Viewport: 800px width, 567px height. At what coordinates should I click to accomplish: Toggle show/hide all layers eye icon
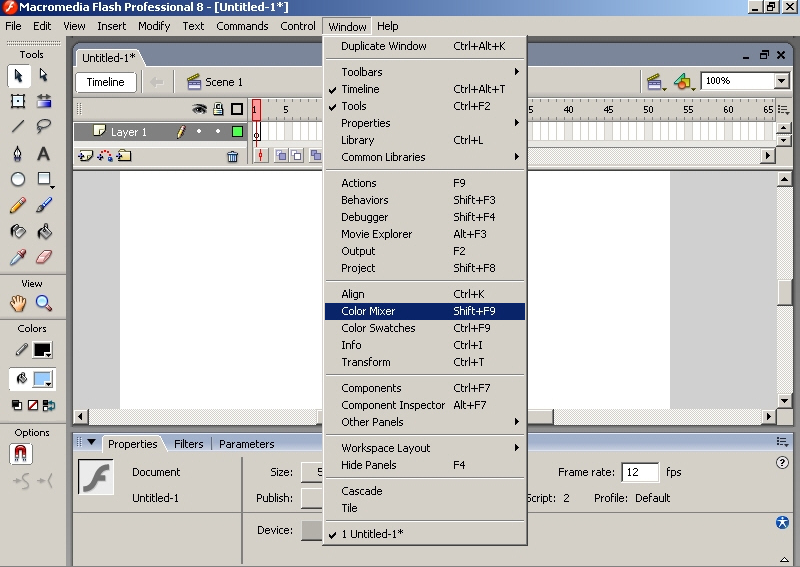(x=199, y=109)
